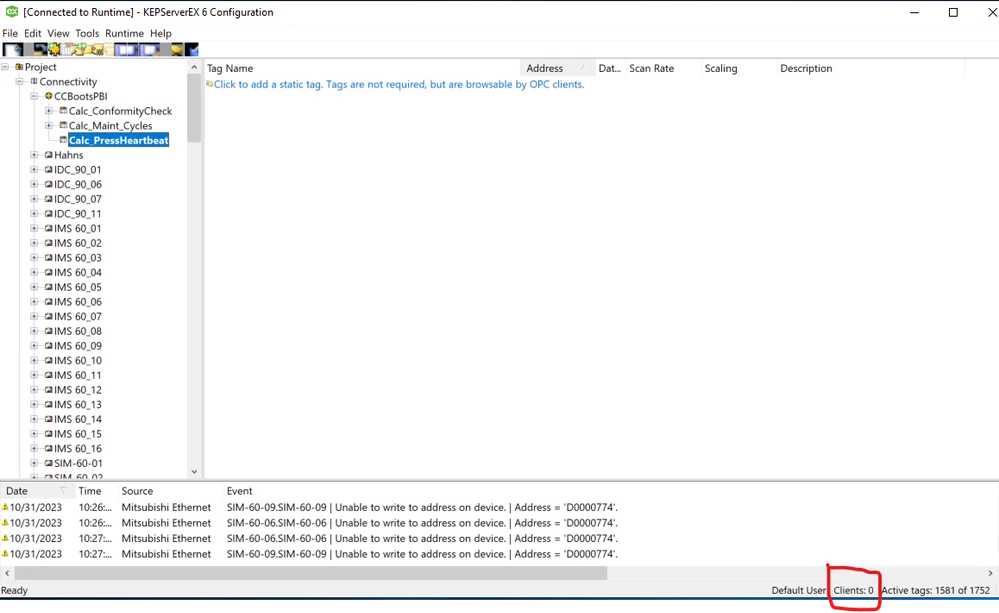Image resolution: width=999 pixels, height=613 pixels.
Task: Sort tags by the Scan Rate column header
Action: [651, 68]
